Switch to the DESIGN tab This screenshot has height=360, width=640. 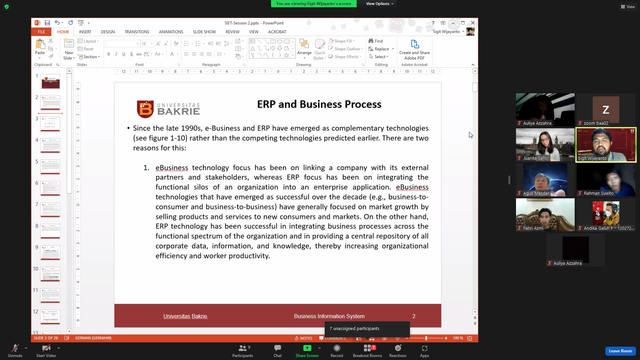point(108,31)
